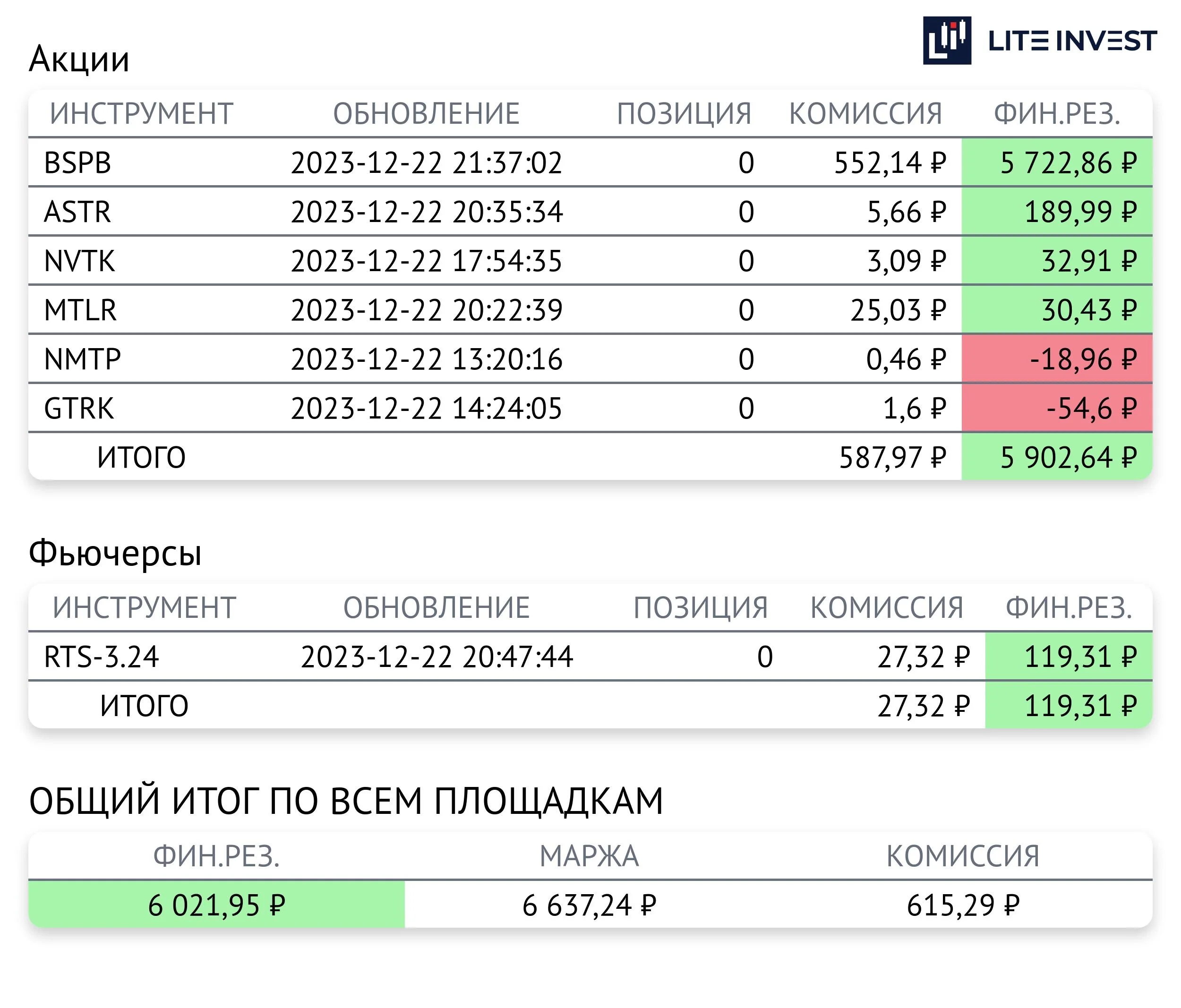The width and height of the screenshot is (1181, 1008).
Task: Click the BSPB update time 2023-12-22 21:37:02
Action: click(x=427, y=163)
